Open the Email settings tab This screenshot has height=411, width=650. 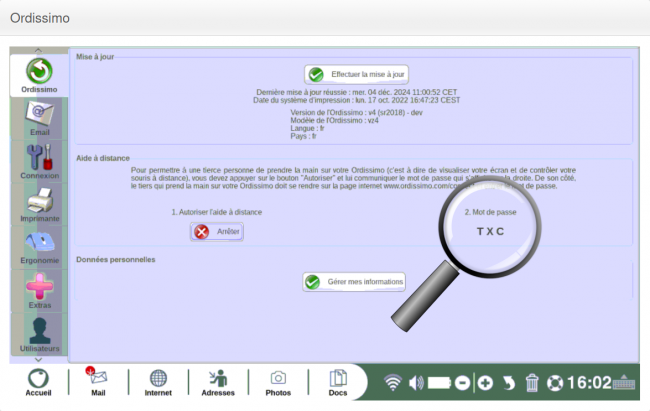pyautogui.click(x=39, y=119)
